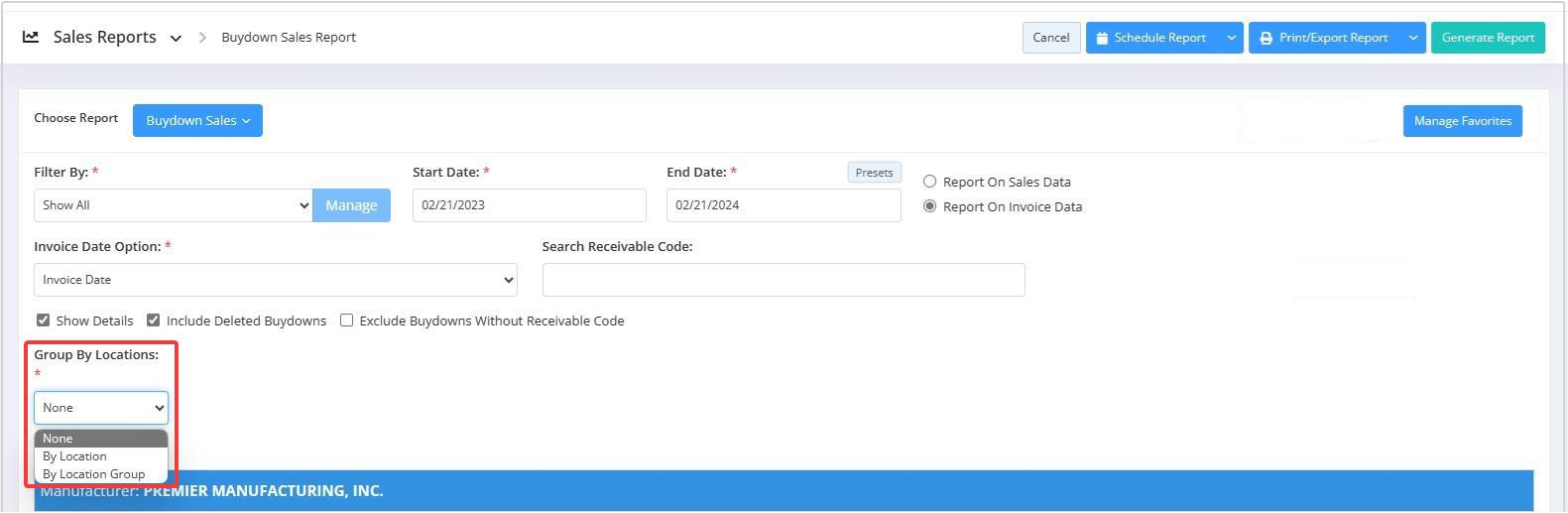Toggle the Show Details checkbox
The width and height of the screenshot is (1568, 513).
click(x=43, y=321)
